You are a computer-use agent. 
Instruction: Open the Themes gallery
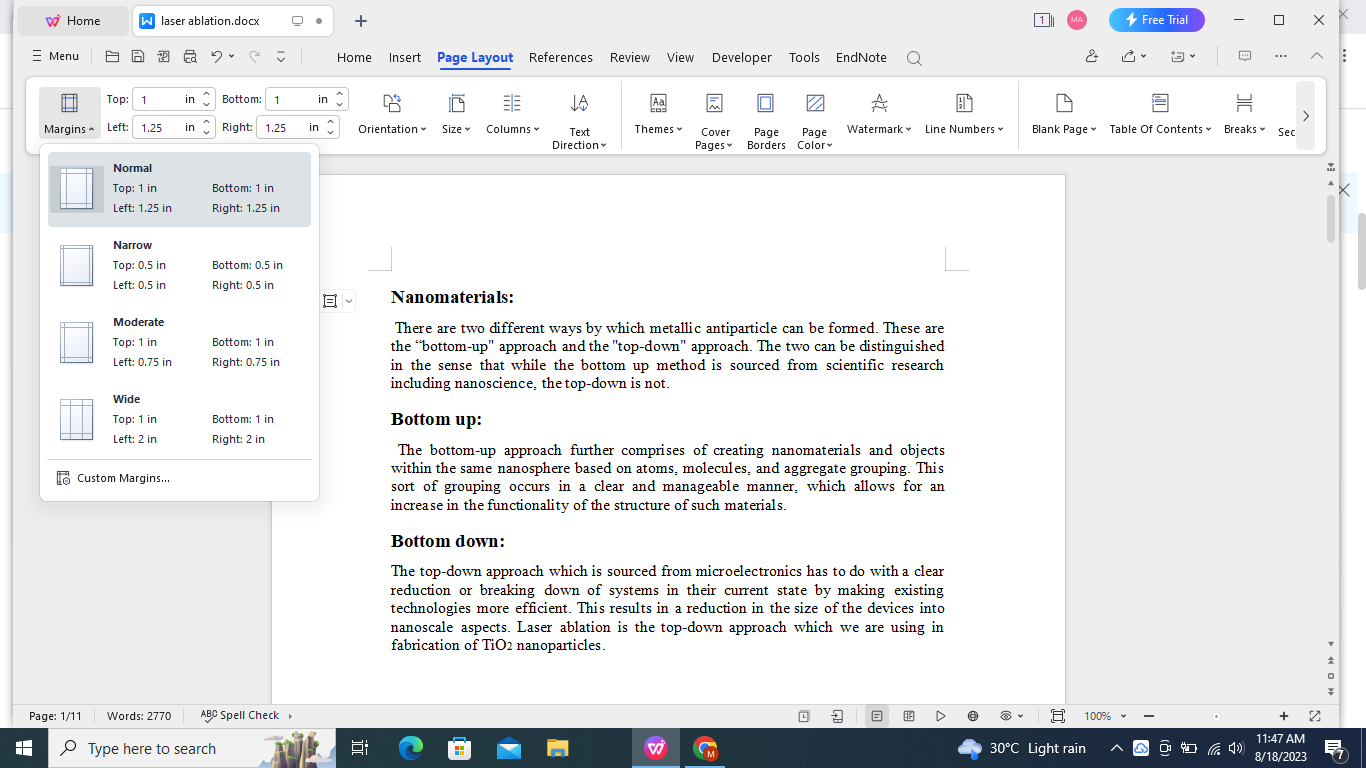[x=657, y=113]
